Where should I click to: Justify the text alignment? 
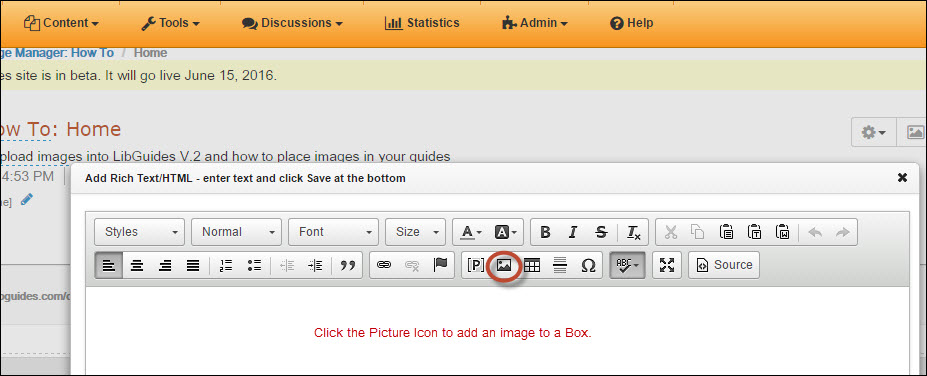click(x=193, y=265)
